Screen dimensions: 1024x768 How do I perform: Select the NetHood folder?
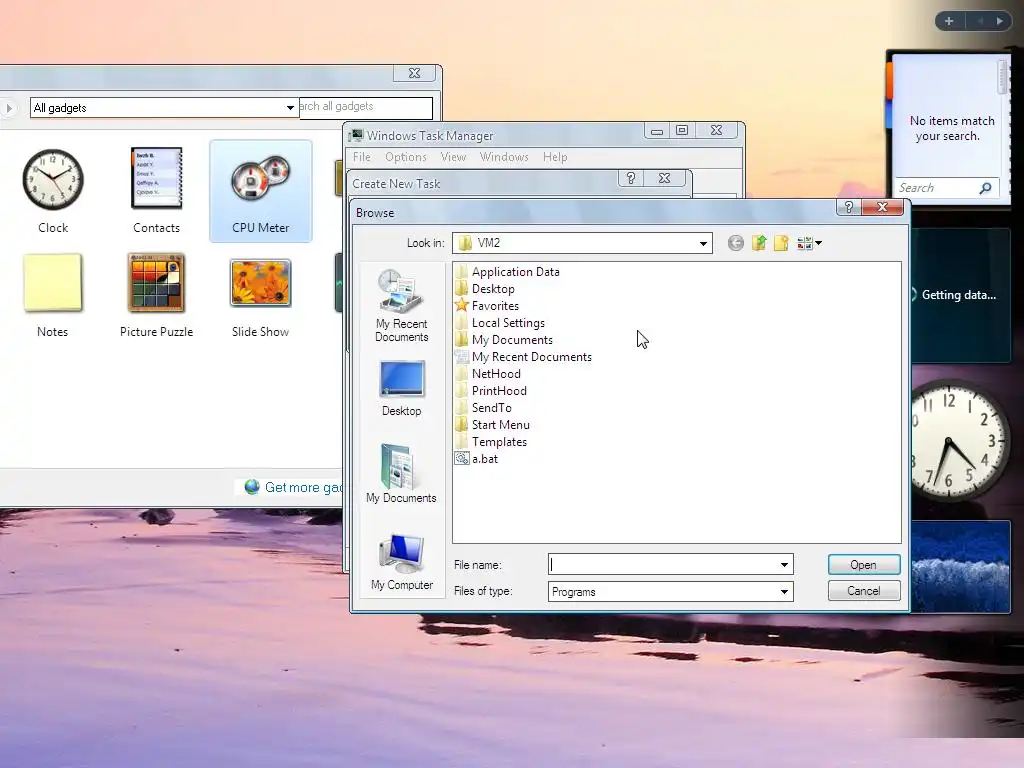tap(488, 374)
